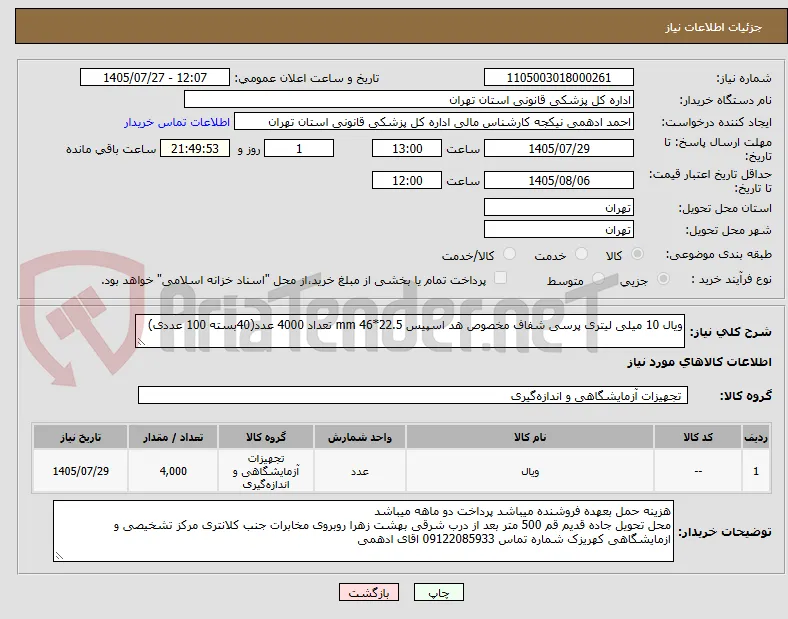Select the کالا radio button
Image resolution: width=788 pixels, height=619 pixels.
tap(637, 254)
